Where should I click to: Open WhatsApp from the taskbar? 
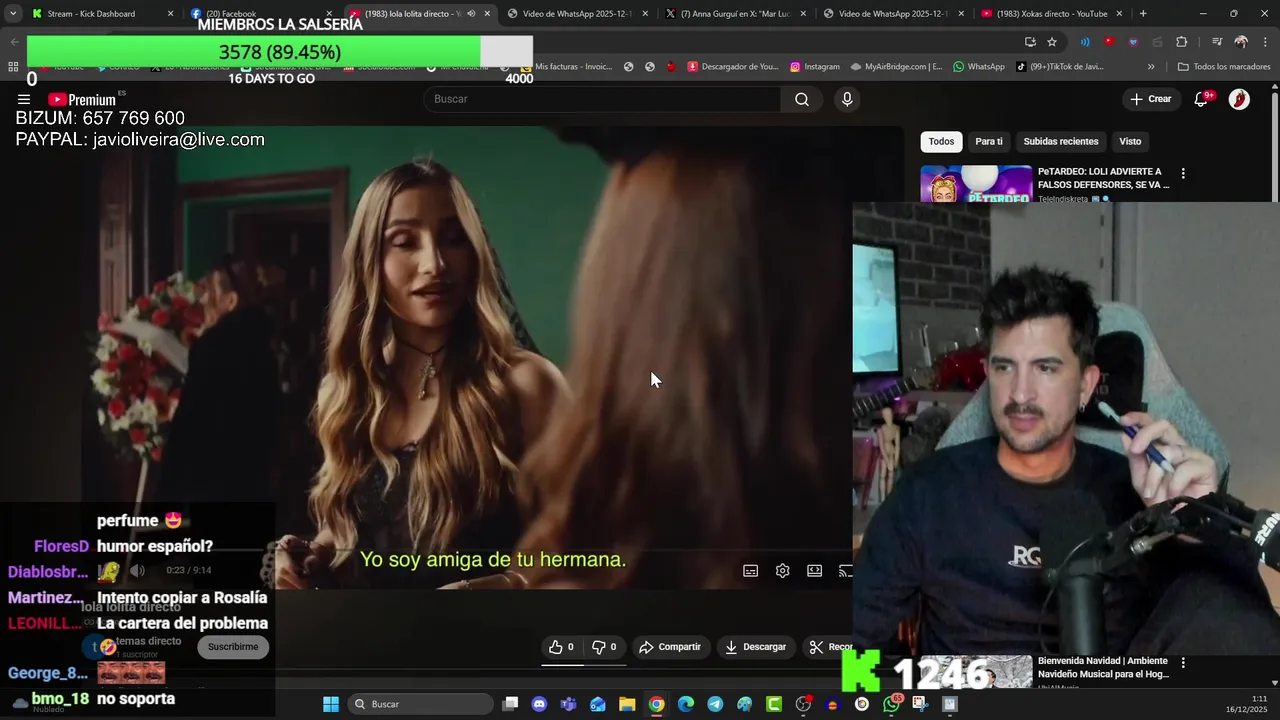tap(891, 704)
